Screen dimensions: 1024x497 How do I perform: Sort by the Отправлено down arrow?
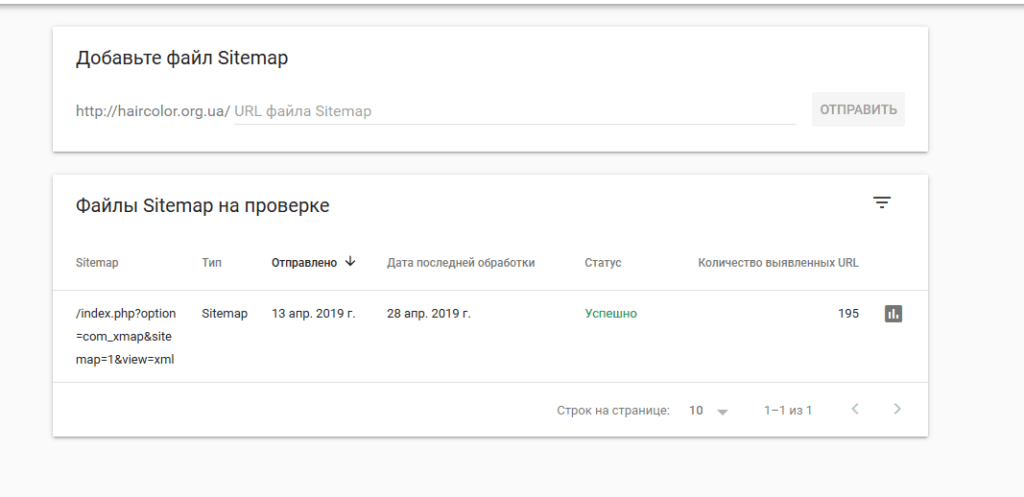pos(350,262)
